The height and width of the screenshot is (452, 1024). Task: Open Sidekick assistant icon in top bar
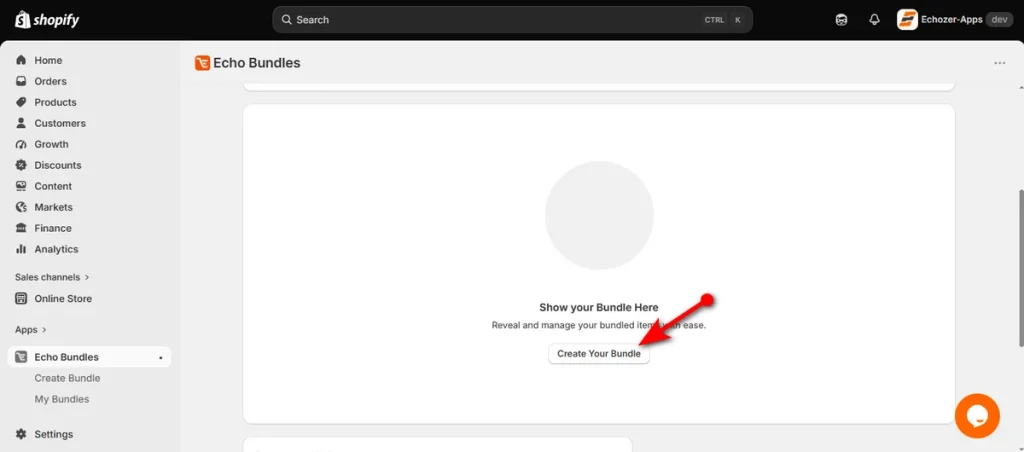point(841,20)
